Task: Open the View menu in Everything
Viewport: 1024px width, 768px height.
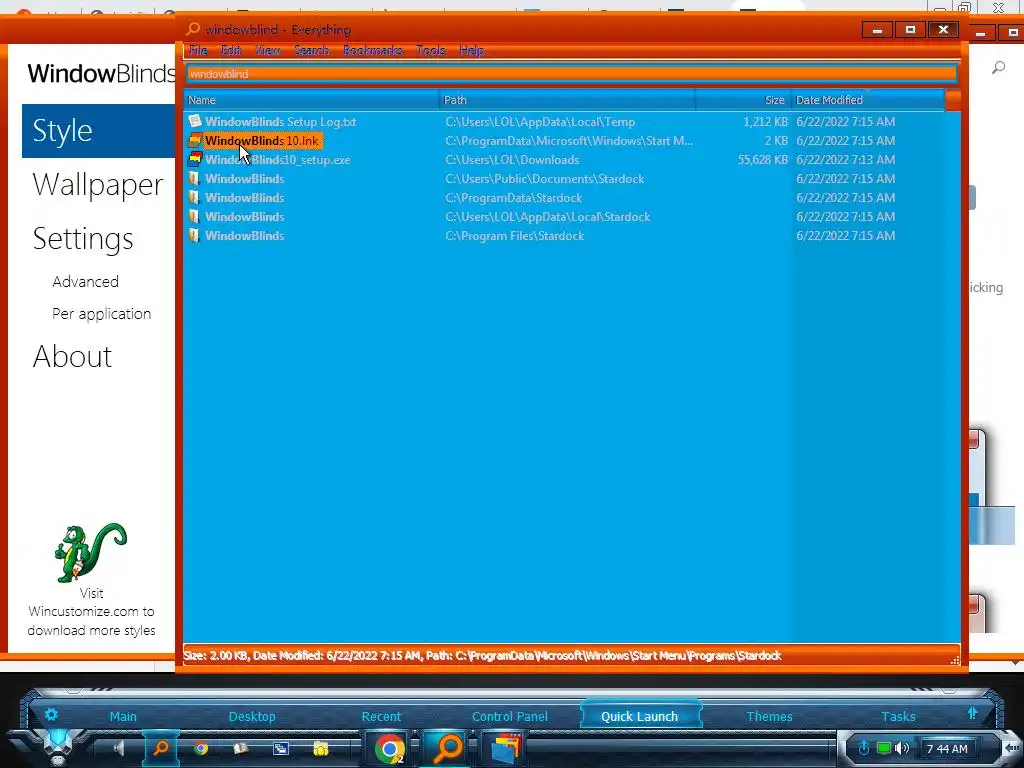Action: pos(268,50)
